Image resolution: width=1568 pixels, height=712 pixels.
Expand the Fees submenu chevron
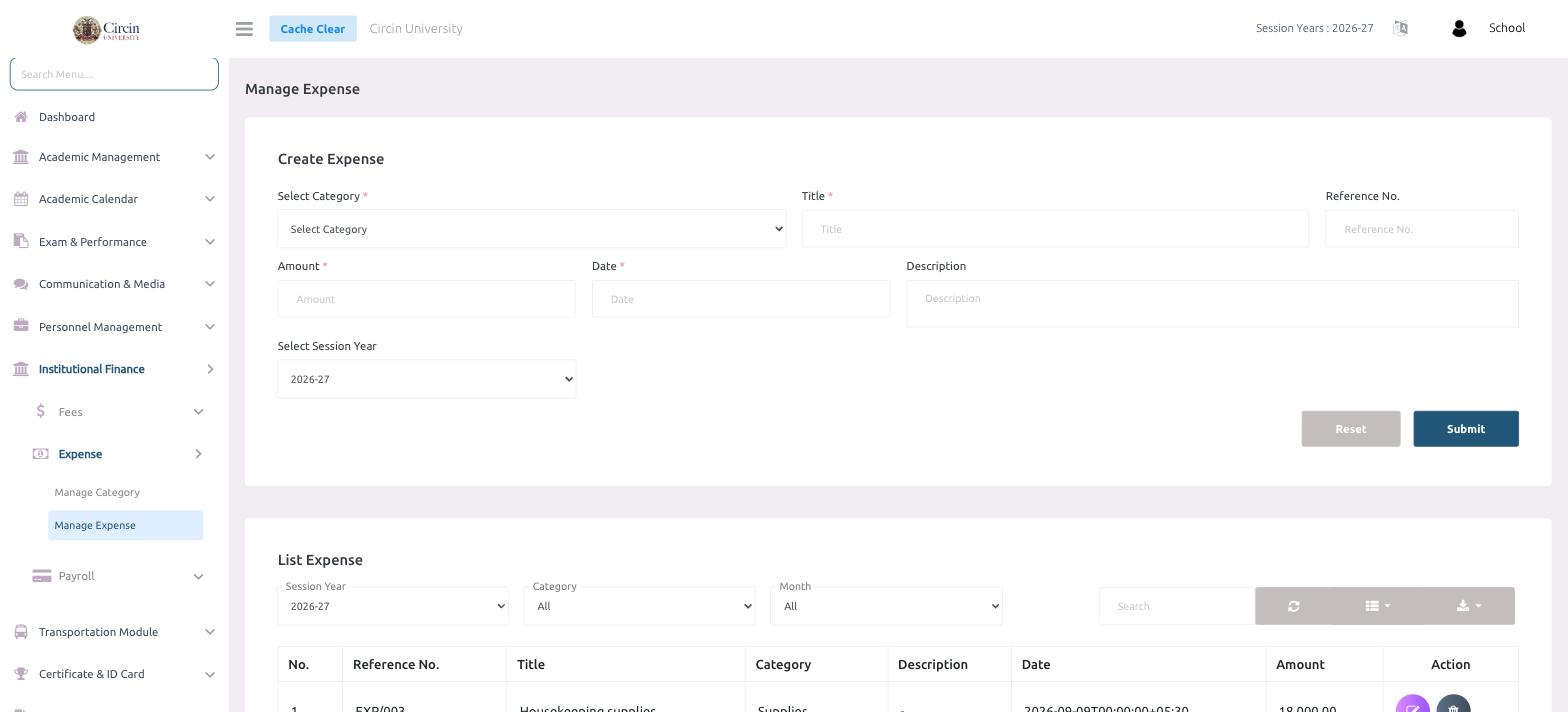[198, 412]
